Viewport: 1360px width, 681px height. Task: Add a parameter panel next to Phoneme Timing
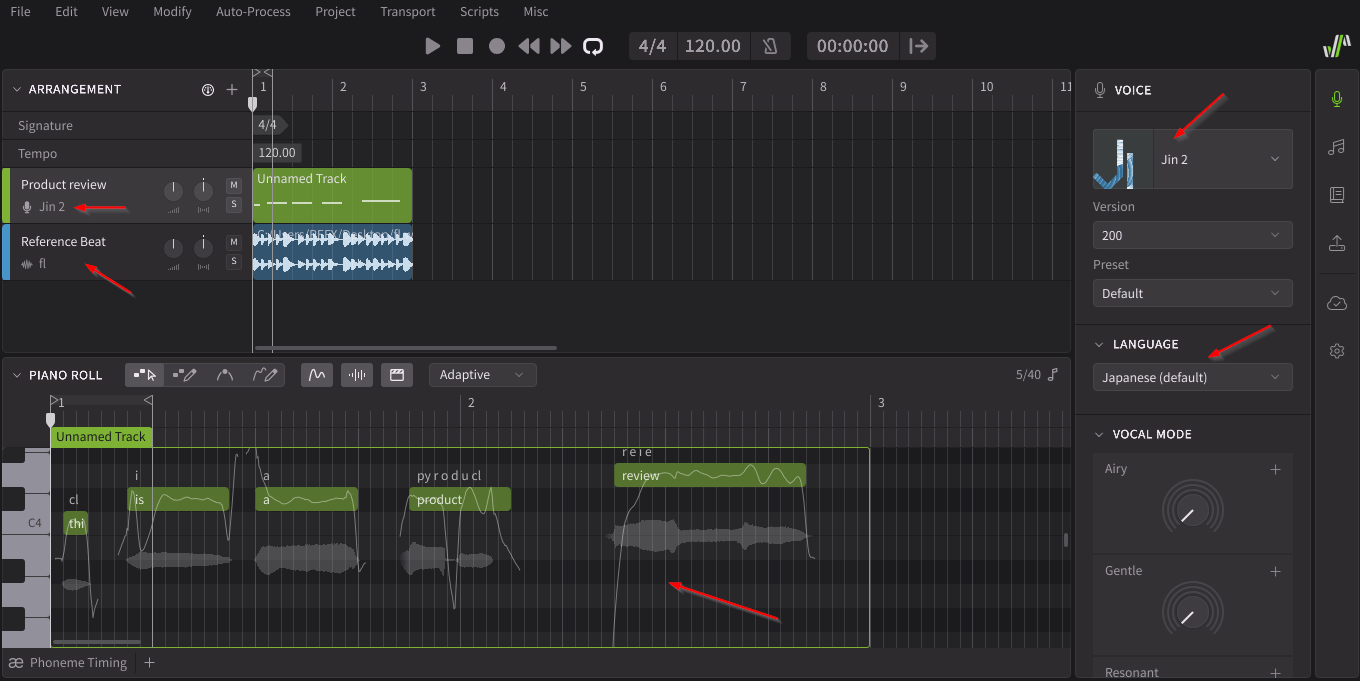[149, 662]
